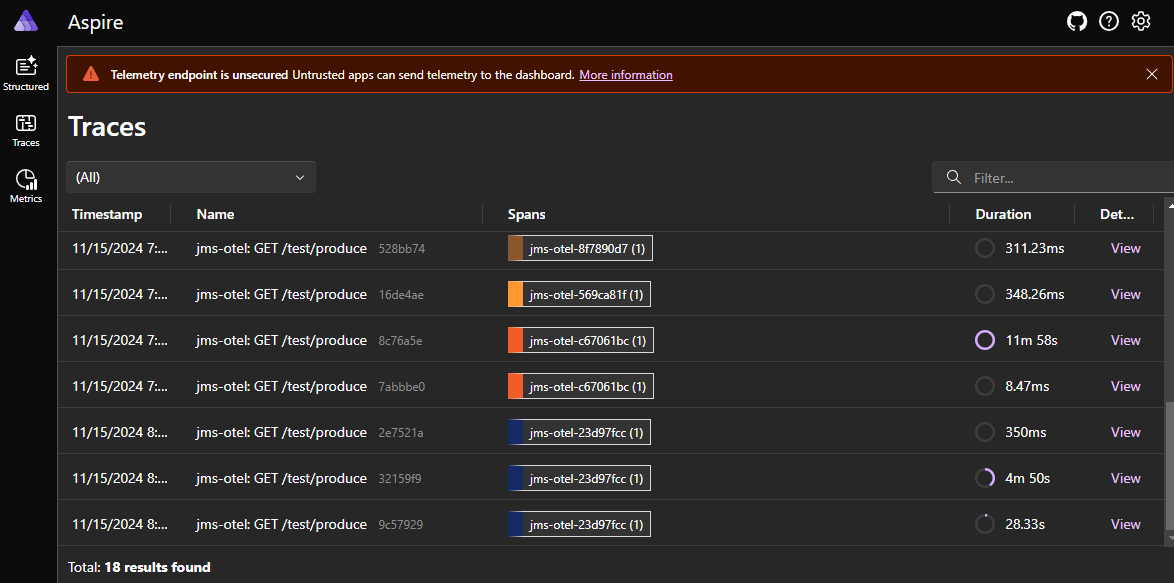Click jms-otel-23d97fcc span in 2e7521a row
The height and width of the screenshot is (583, 1174).
click(x=580, y=432)
